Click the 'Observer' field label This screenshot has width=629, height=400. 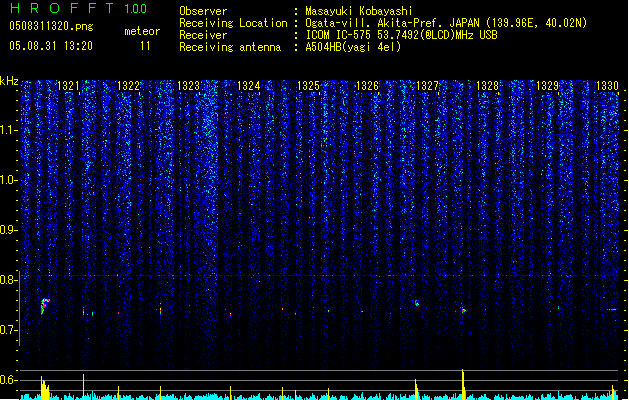(x=203, y=11)
